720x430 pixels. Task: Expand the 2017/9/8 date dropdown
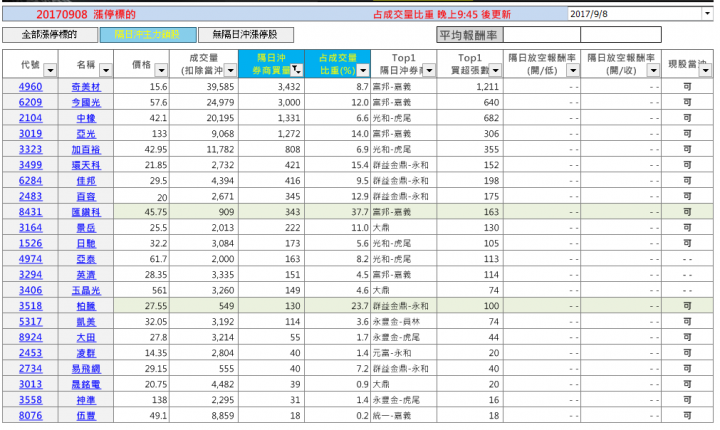(707, 14)
